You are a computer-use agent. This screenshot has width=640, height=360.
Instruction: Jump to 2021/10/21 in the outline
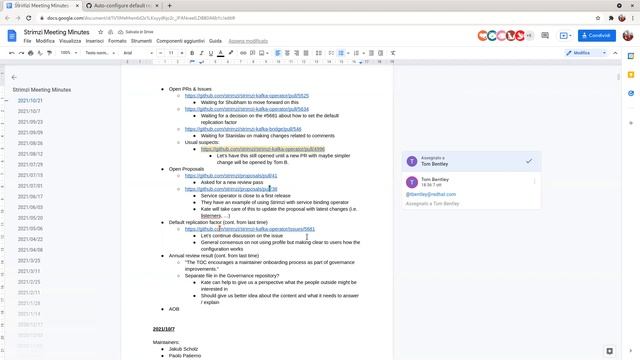[x=30, y=100]
